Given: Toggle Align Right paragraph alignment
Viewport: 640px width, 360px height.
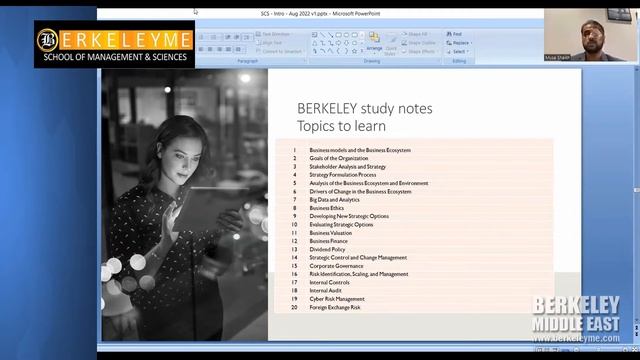Looking at the screenshot, I should point(219,49).
